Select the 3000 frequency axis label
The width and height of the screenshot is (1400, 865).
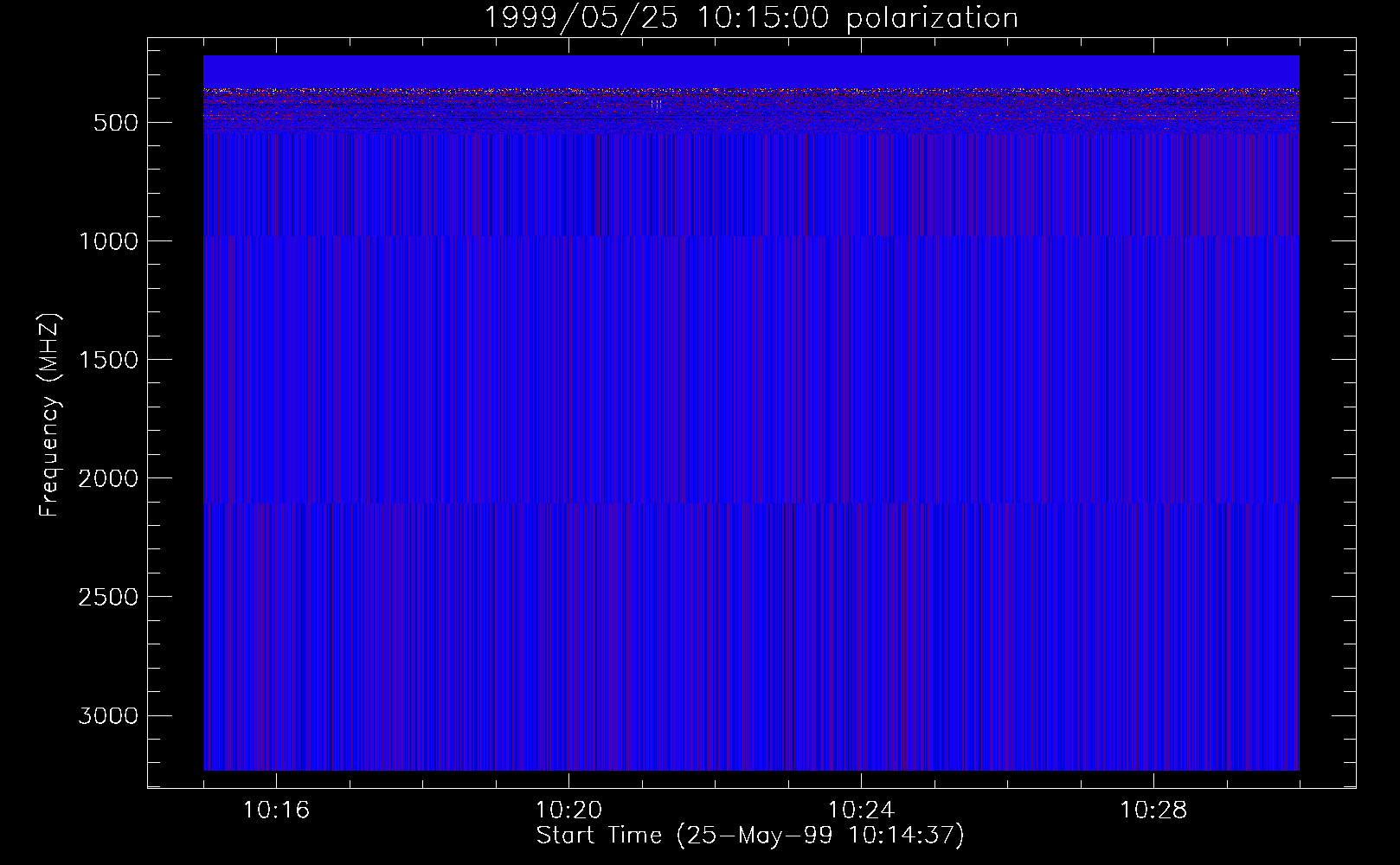[x=108, y=715]
